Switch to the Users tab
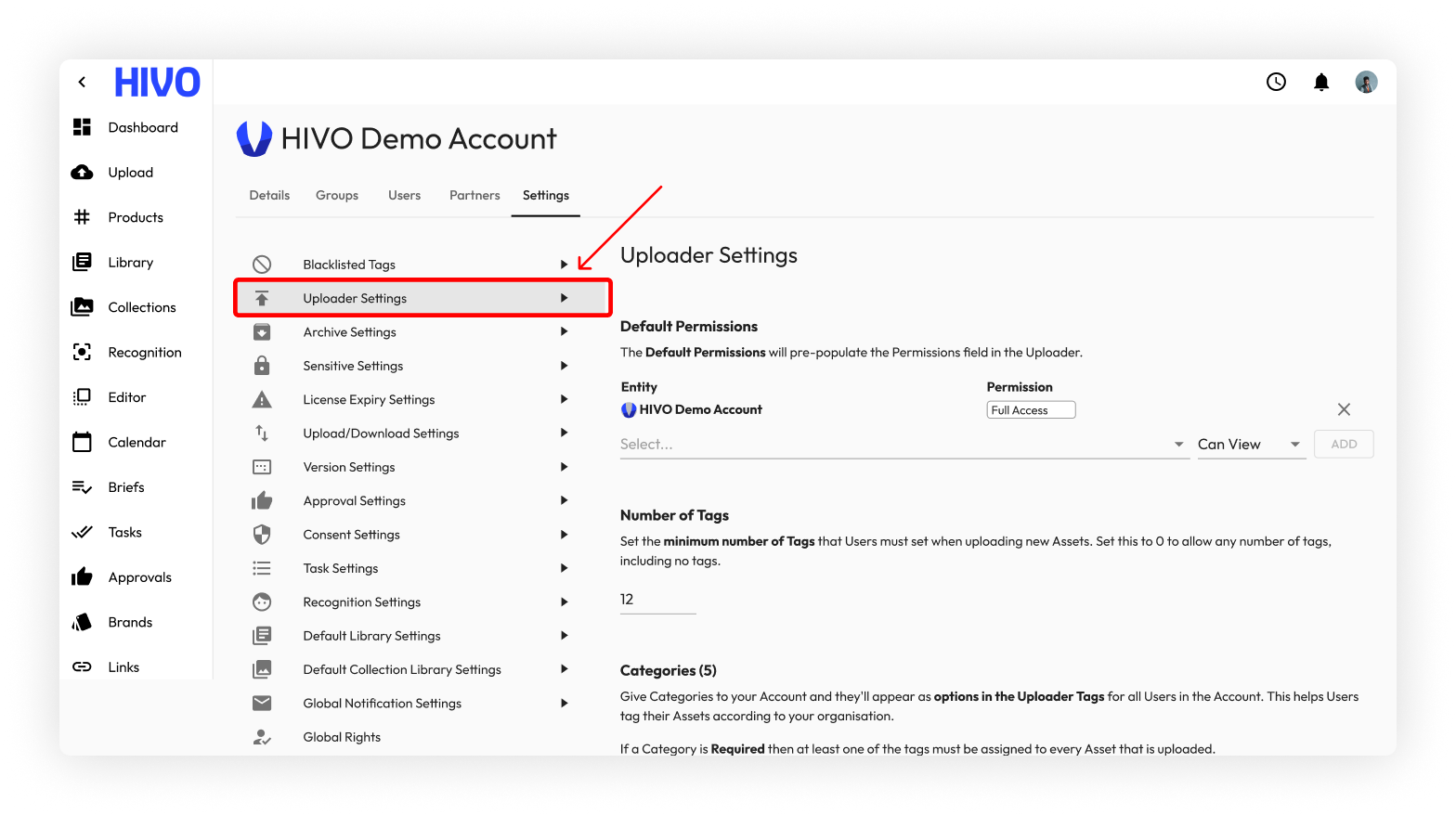The width and height of the screenshot is (1456, 815). tap(404, 196)
